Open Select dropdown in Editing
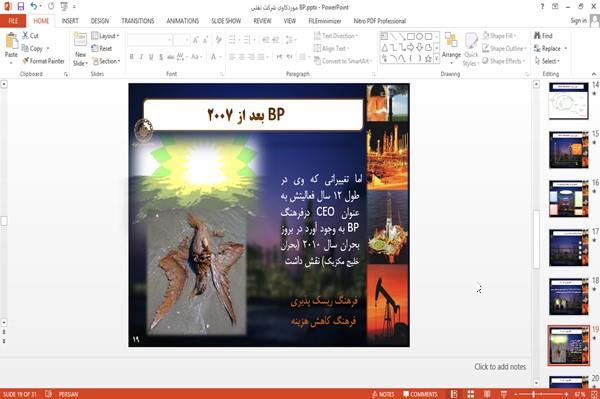The width and height of the screenshot is (600, 399). tap(547, 61)
